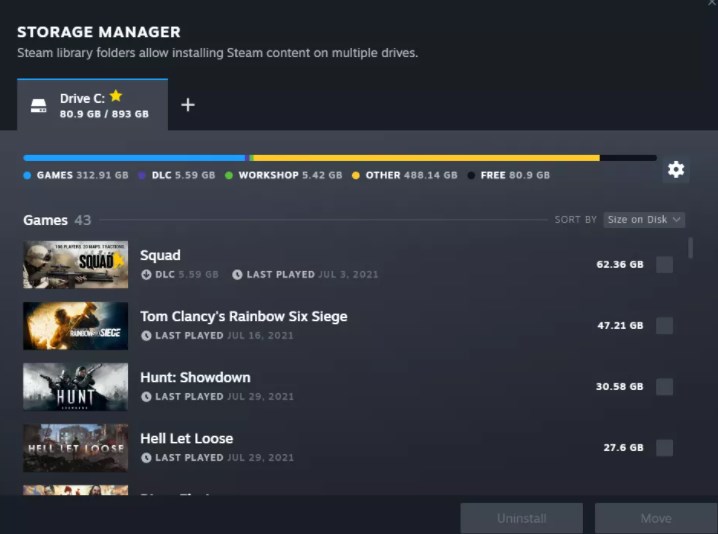Click the FREE 80.9 GB legend label
This screenshot has height=534, width=718.
coord(515,175)
